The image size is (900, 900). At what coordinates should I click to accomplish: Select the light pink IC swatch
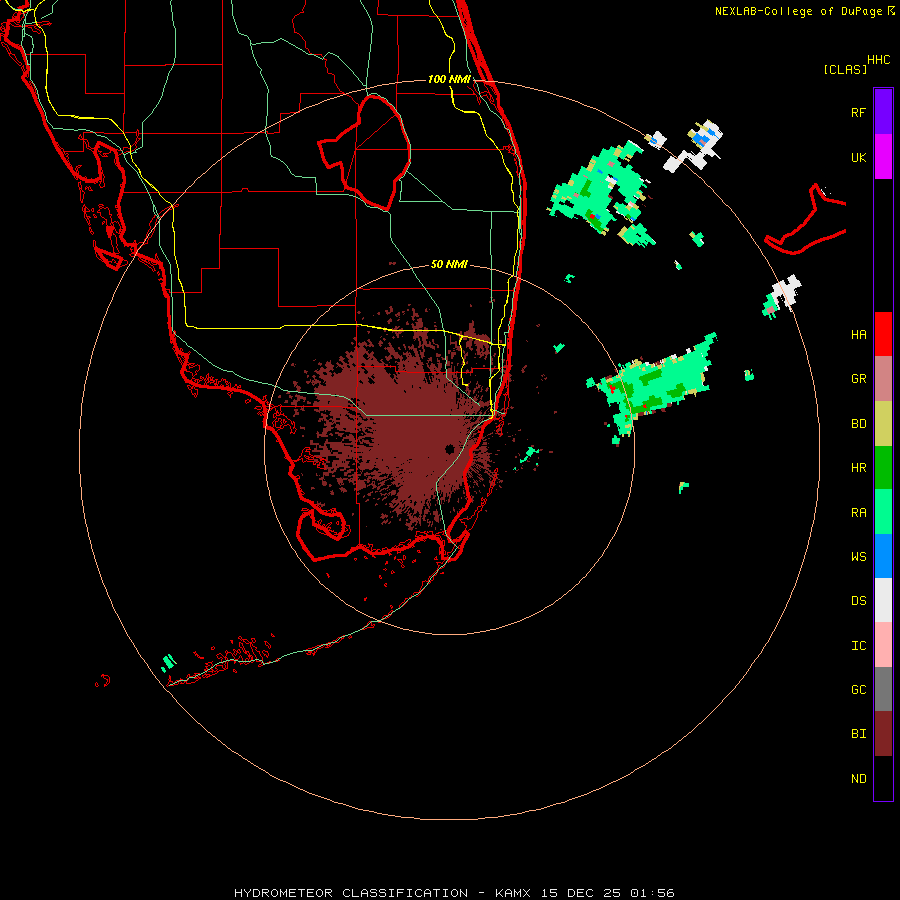883,645
